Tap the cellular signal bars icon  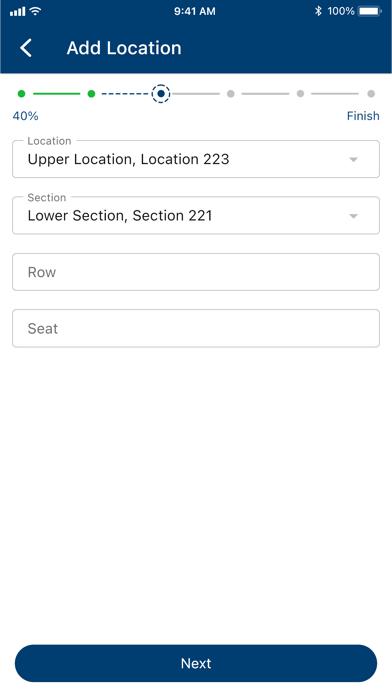click(18, 12)
